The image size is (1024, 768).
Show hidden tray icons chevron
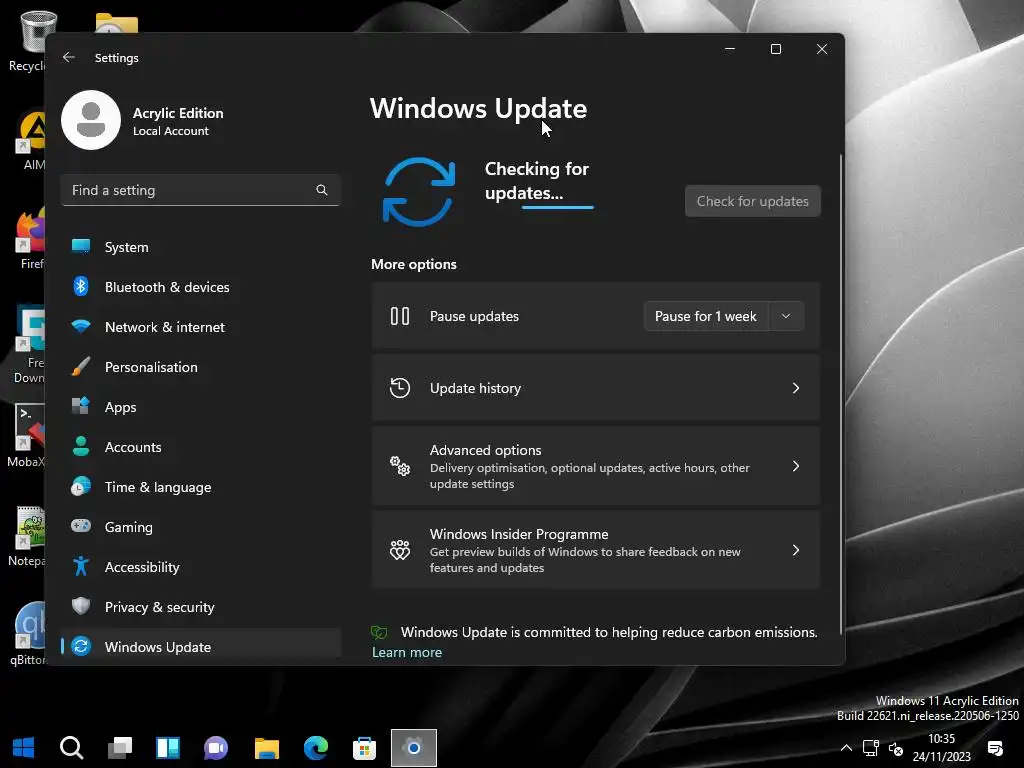pos(846,748)
